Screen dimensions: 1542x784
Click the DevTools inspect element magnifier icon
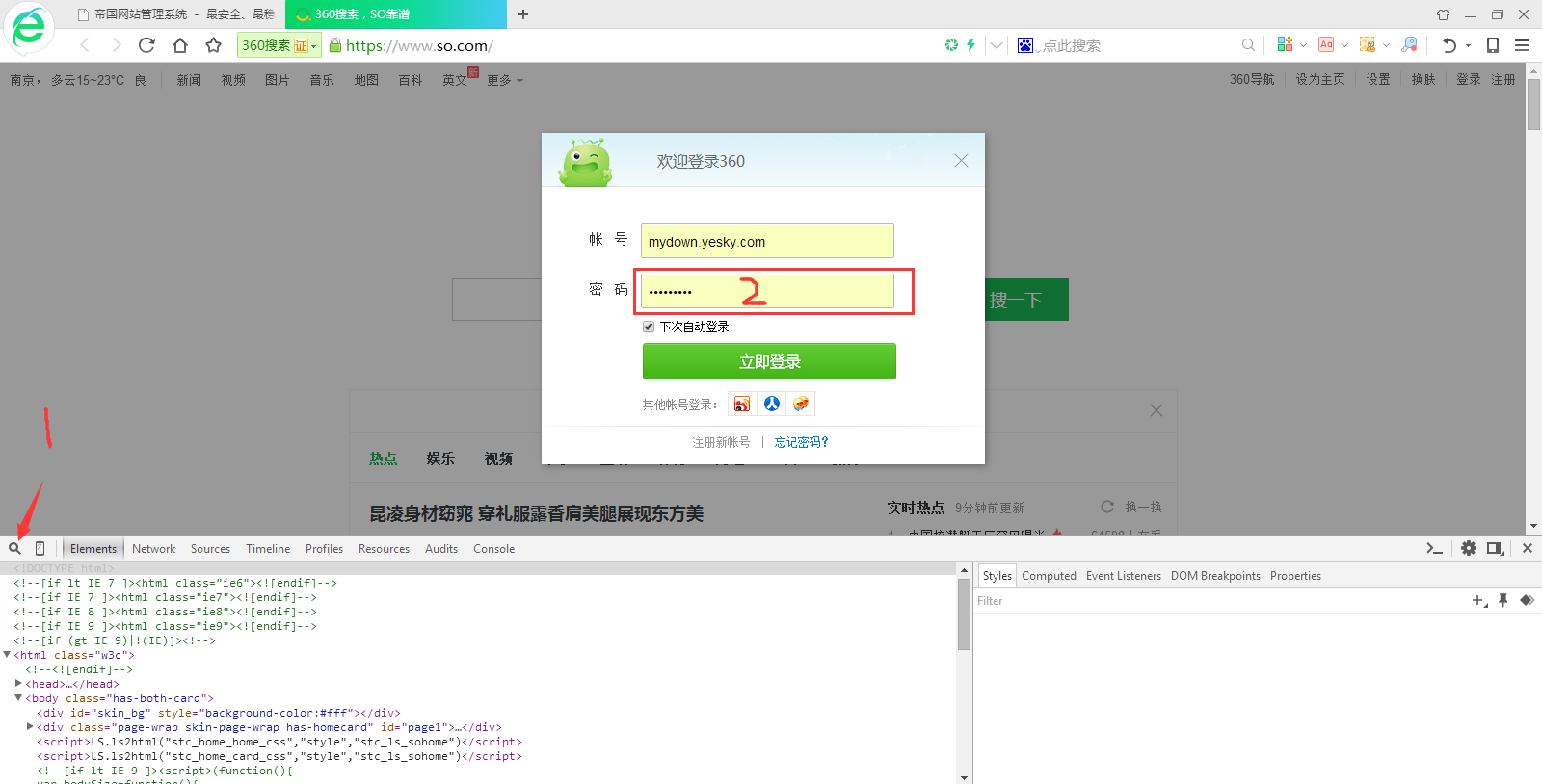click(x=14, y=548)
